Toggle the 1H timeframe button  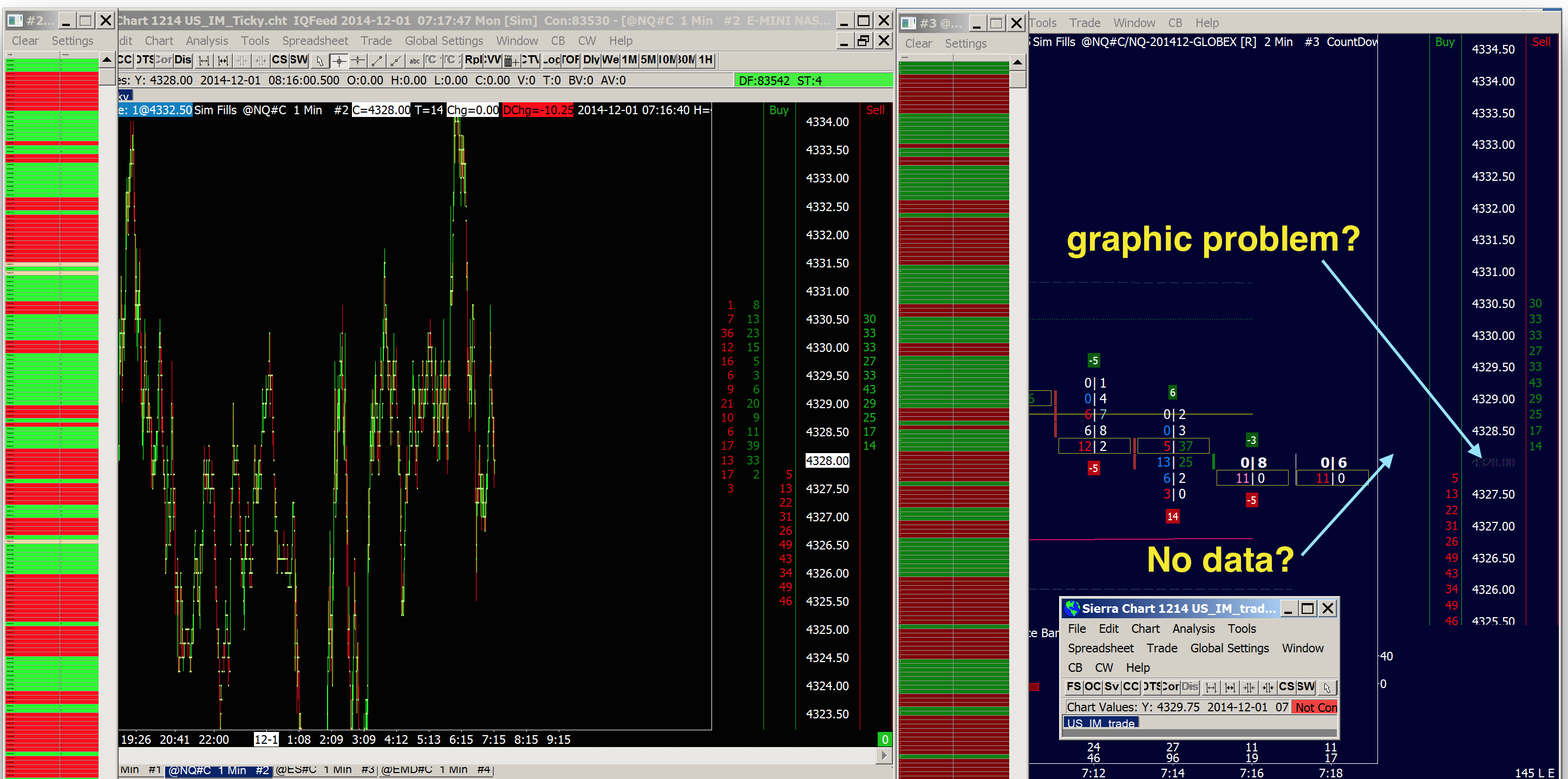point(705,60)
